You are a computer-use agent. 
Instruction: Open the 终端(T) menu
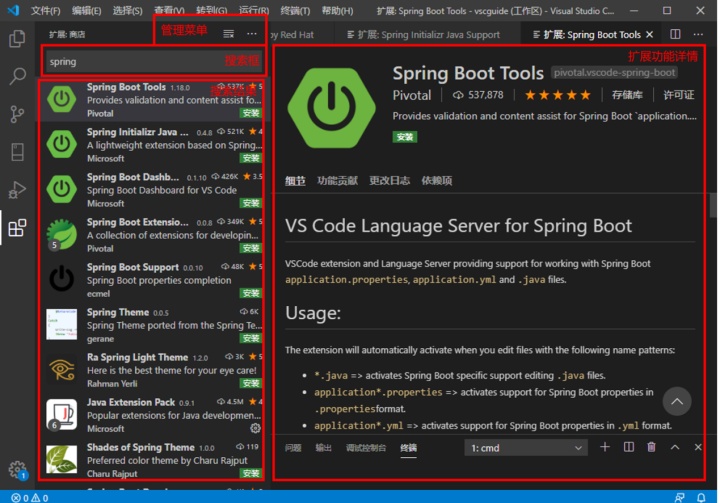click(295, 11)
